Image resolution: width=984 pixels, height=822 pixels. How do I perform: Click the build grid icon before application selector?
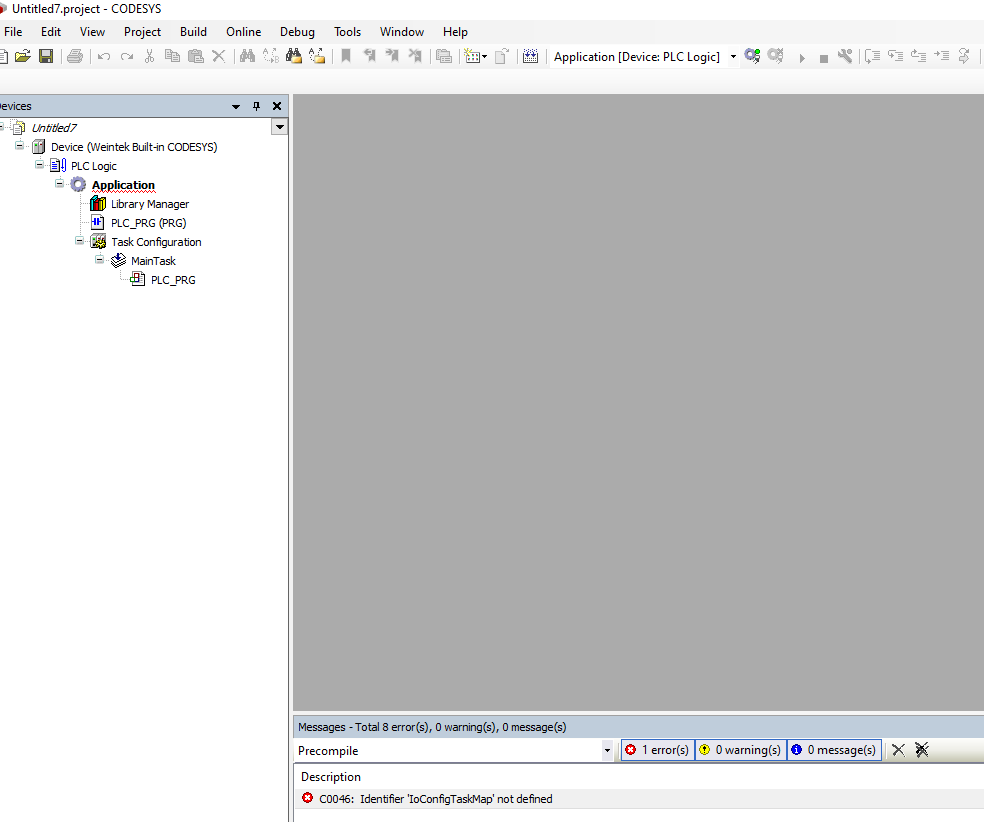[x=530, y=56]
